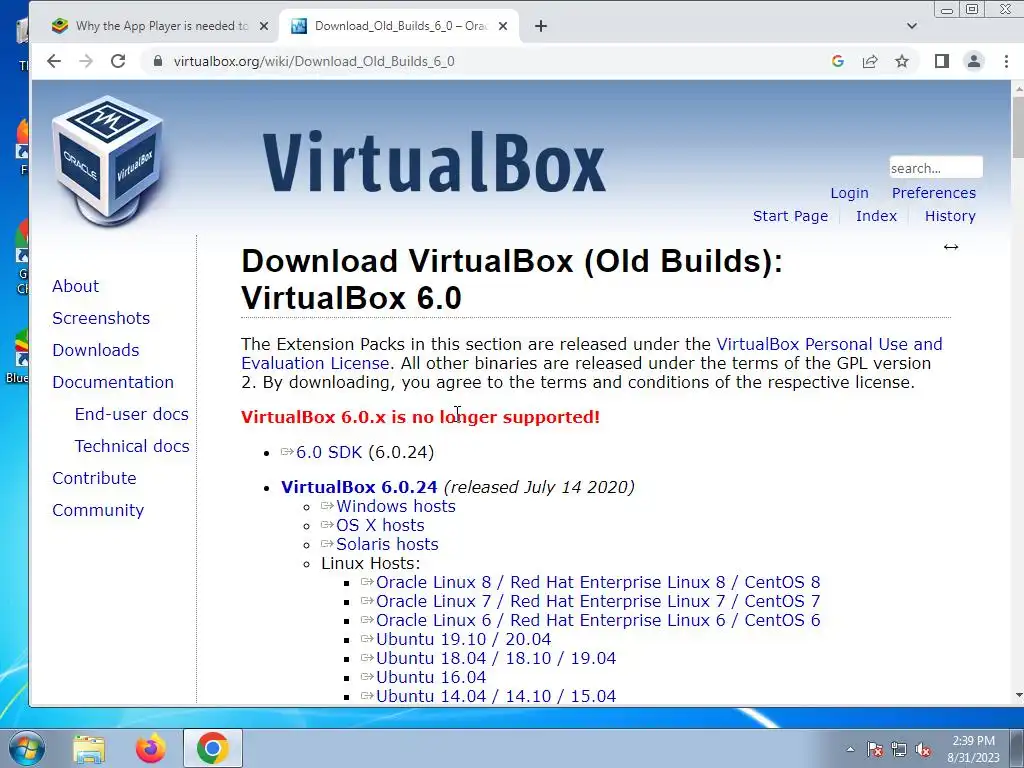Open Community in sidebar
Viewport: 1024px width, 768px height.
98,510
